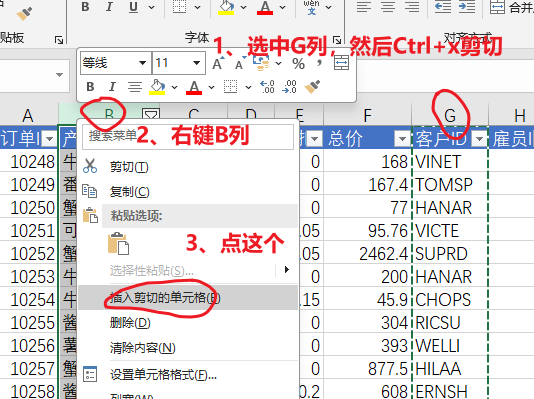This screenshot has width=534, height=399.
Task: Select column A header
Action: [x=28, y=115]
